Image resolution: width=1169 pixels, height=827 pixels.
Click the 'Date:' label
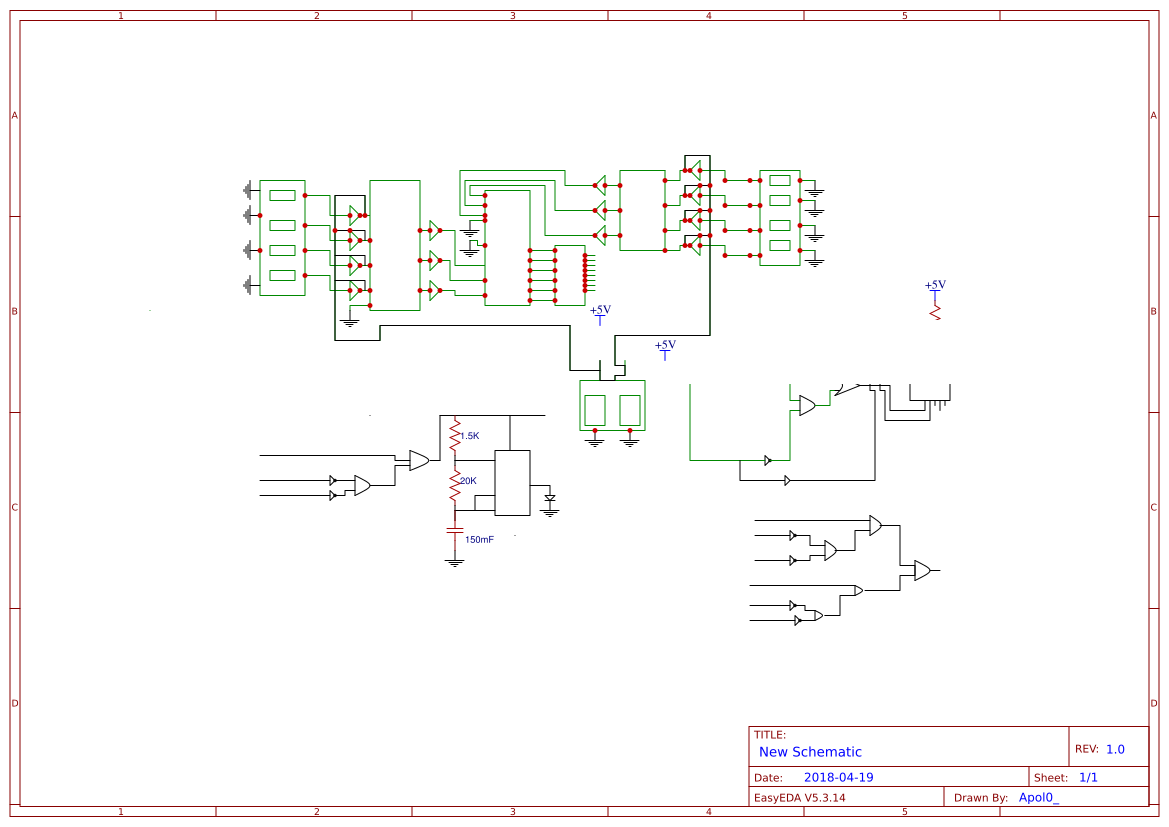click(769, 777)
